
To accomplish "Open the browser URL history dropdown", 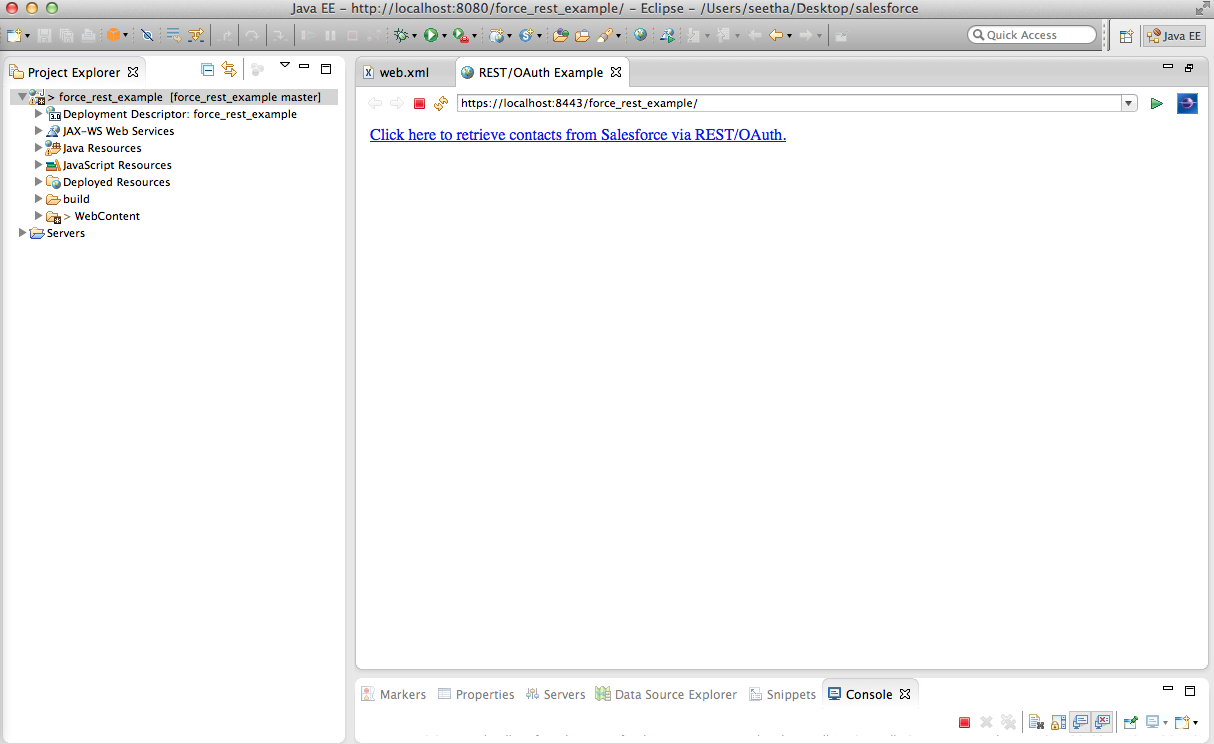I will pyautogui.click(x=1129, y=103).
